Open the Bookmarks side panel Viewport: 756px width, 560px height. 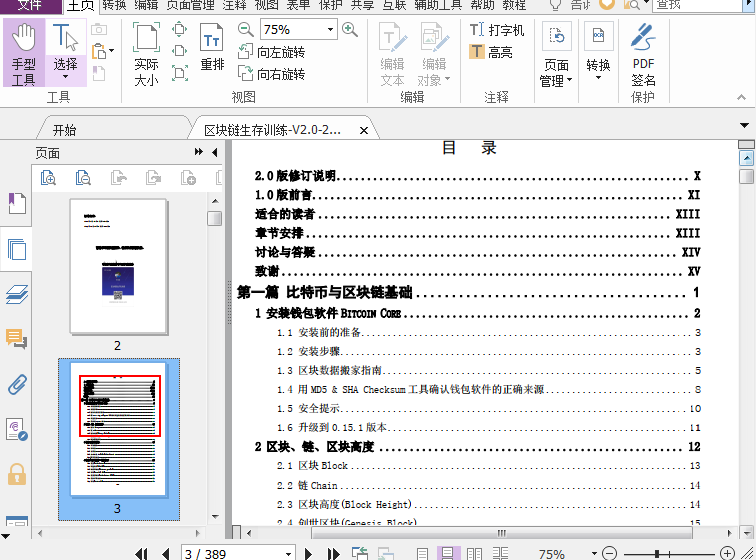click(x=17, y=203)
